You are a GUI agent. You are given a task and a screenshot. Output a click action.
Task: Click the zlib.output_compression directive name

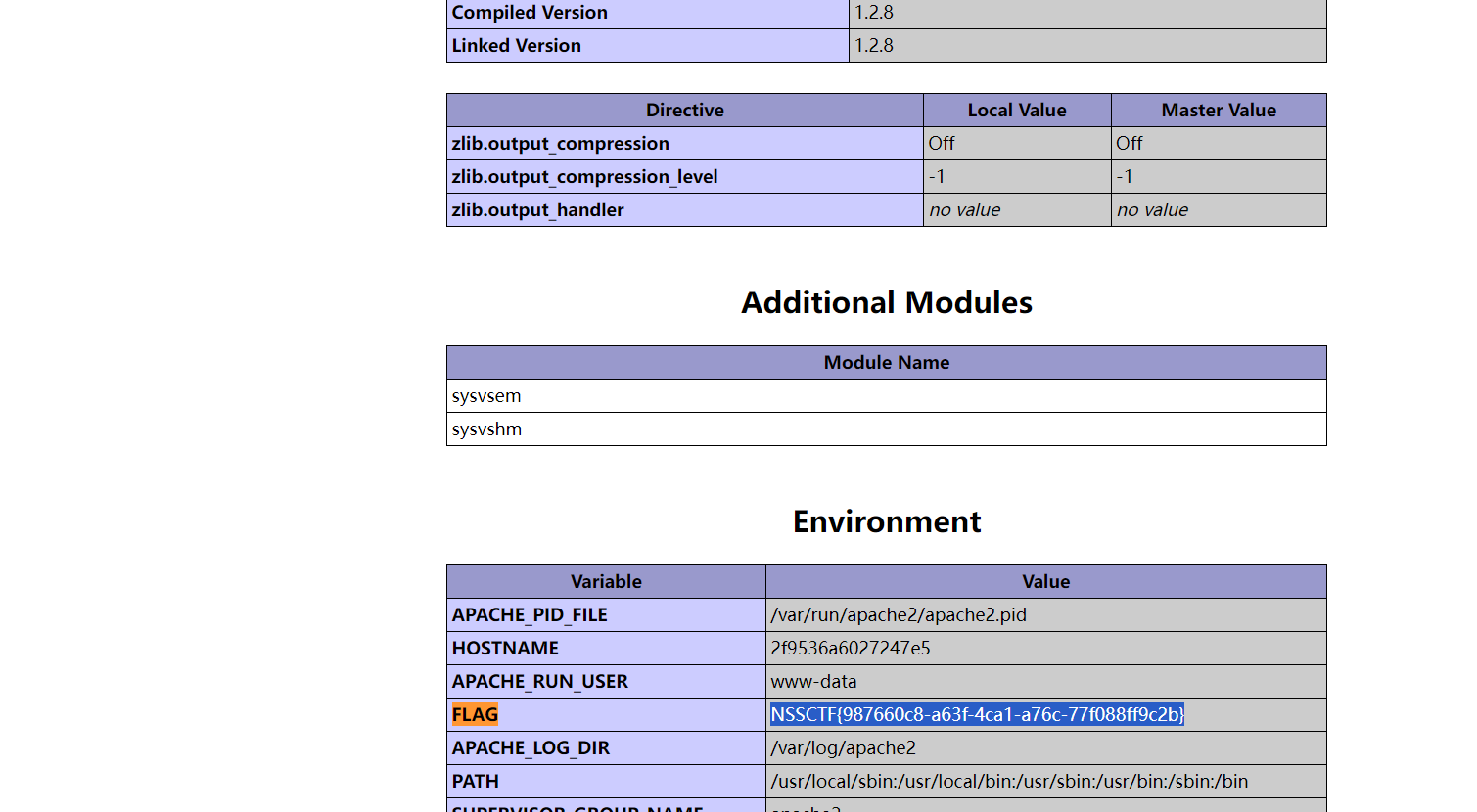point(560,144)
